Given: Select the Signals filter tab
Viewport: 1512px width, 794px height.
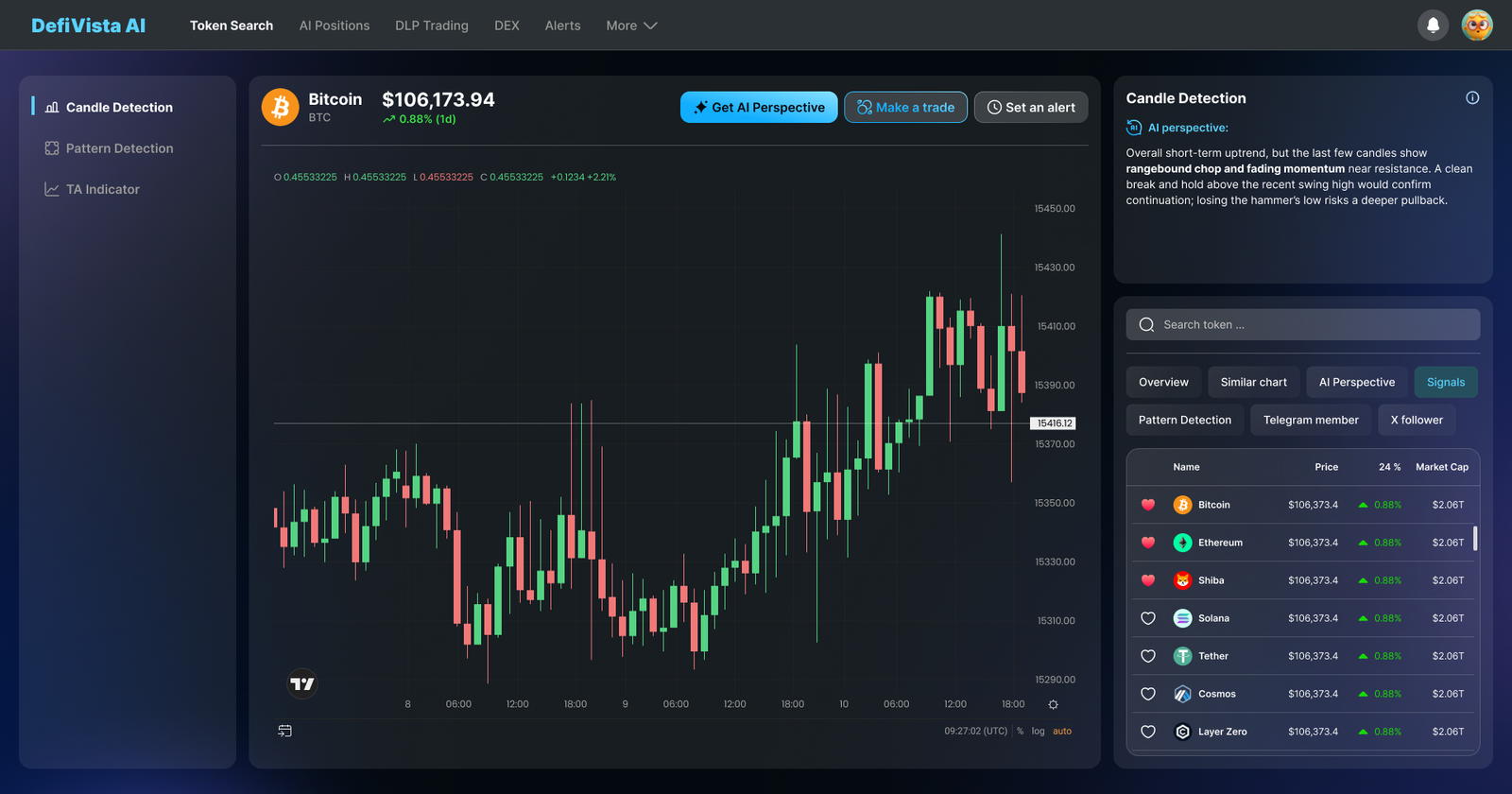Looking at the screenshot, I should pyautogui.click(x=1445, y=382).
